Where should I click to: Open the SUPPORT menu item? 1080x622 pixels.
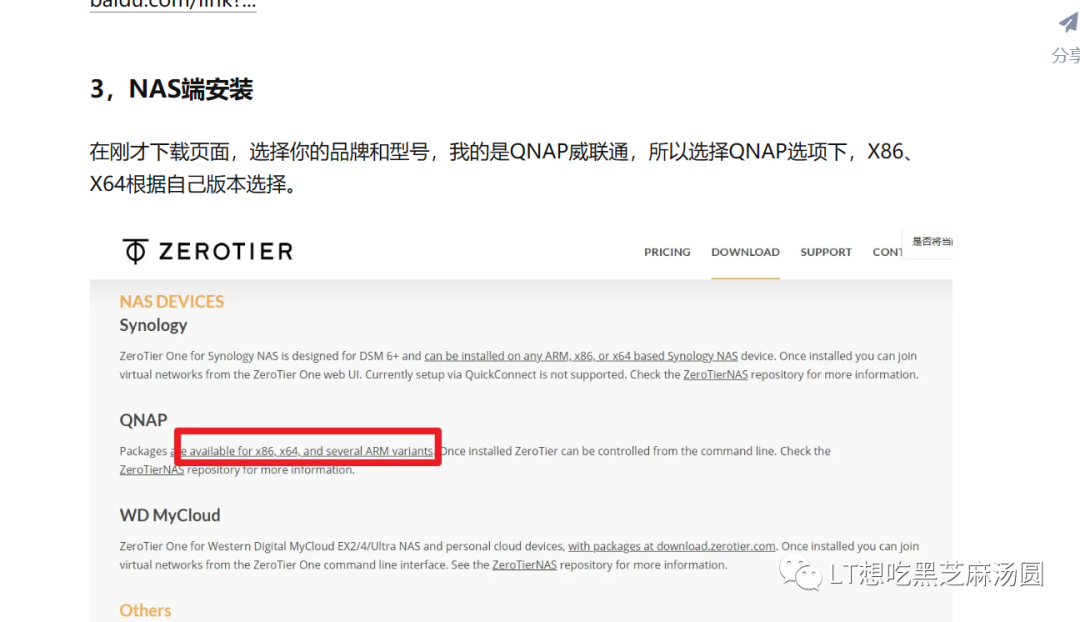click(x=826, y=252)
